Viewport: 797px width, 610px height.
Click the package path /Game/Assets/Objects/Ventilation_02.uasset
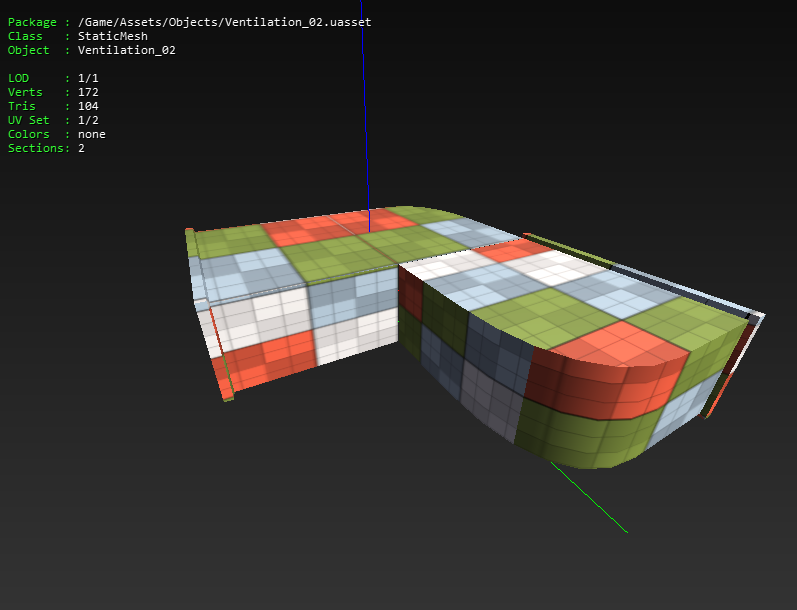click(x=224, y=22)
